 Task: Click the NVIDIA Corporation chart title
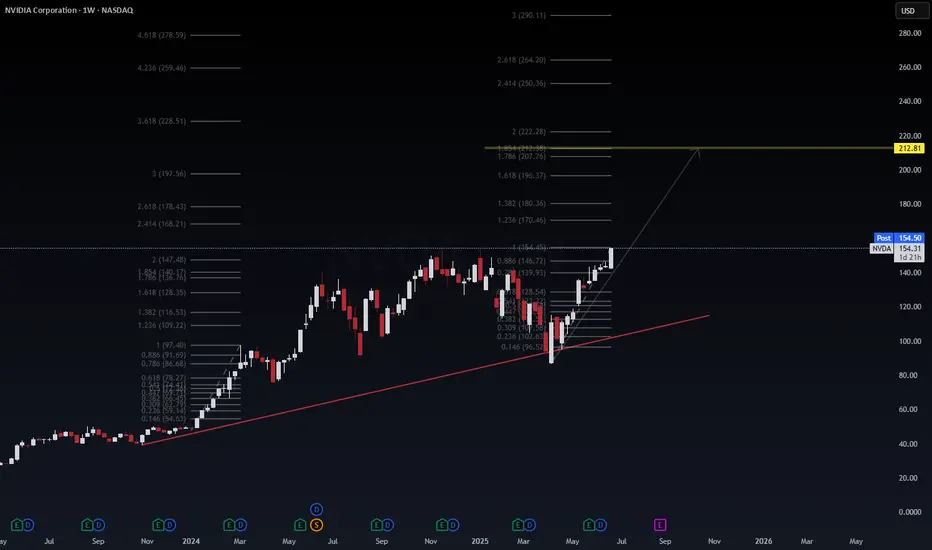pyautogui.click(x=69, y=10)
